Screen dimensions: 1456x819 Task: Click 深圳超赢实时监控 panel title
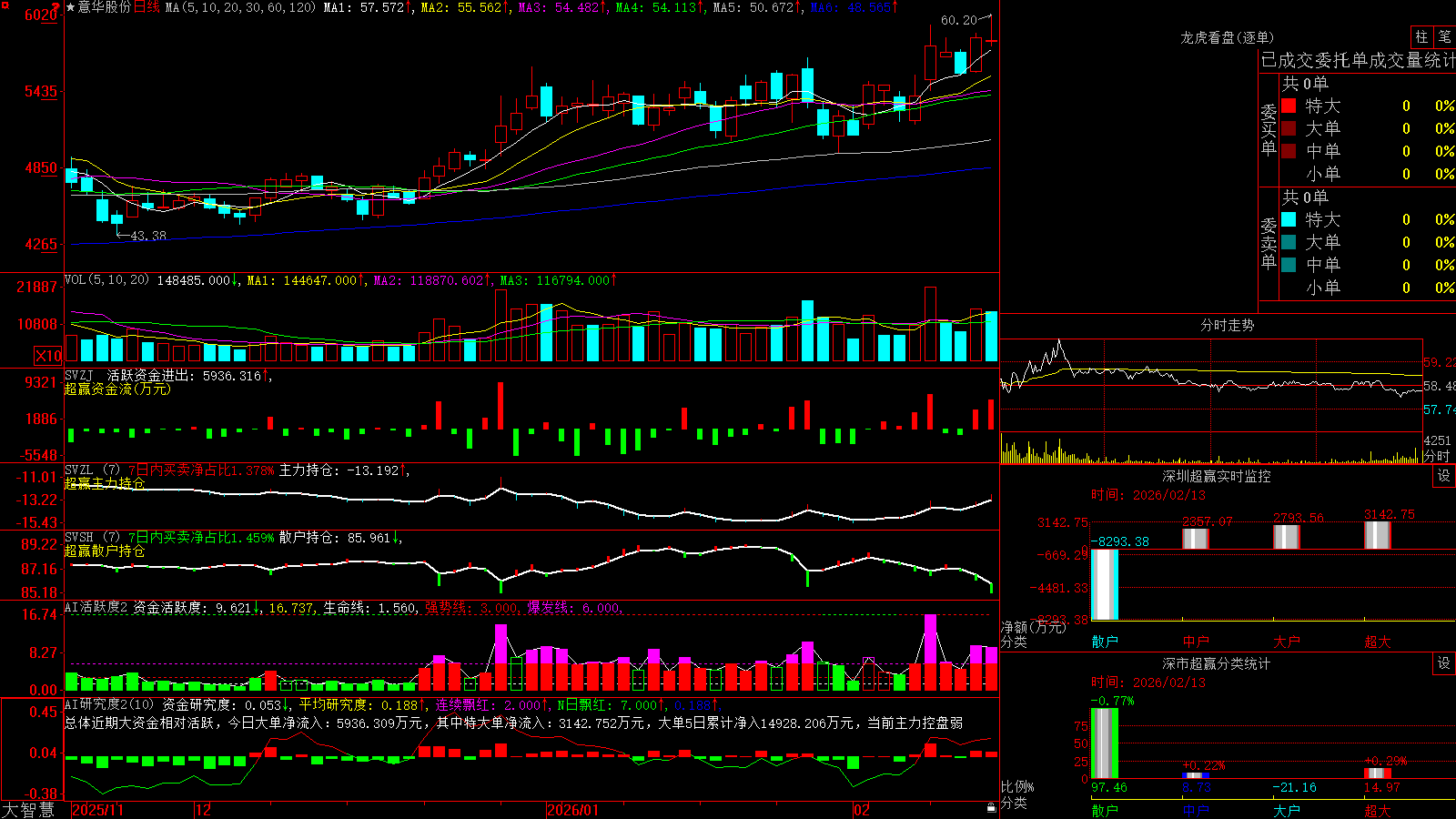tap(1217, 476)
